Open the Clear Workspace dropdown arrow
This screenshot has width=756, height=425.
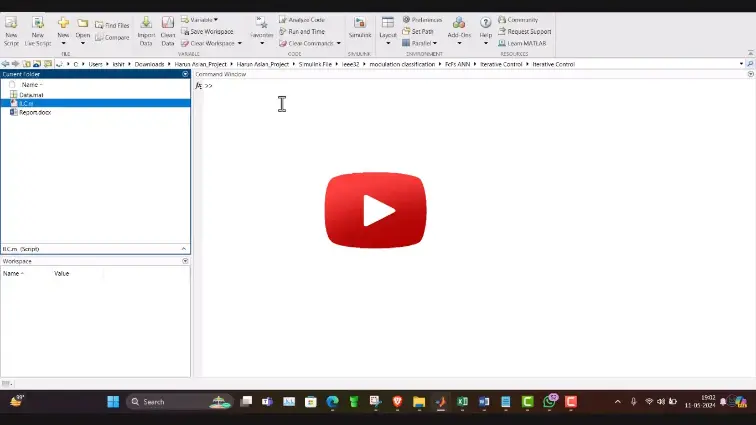click(238, 43)
